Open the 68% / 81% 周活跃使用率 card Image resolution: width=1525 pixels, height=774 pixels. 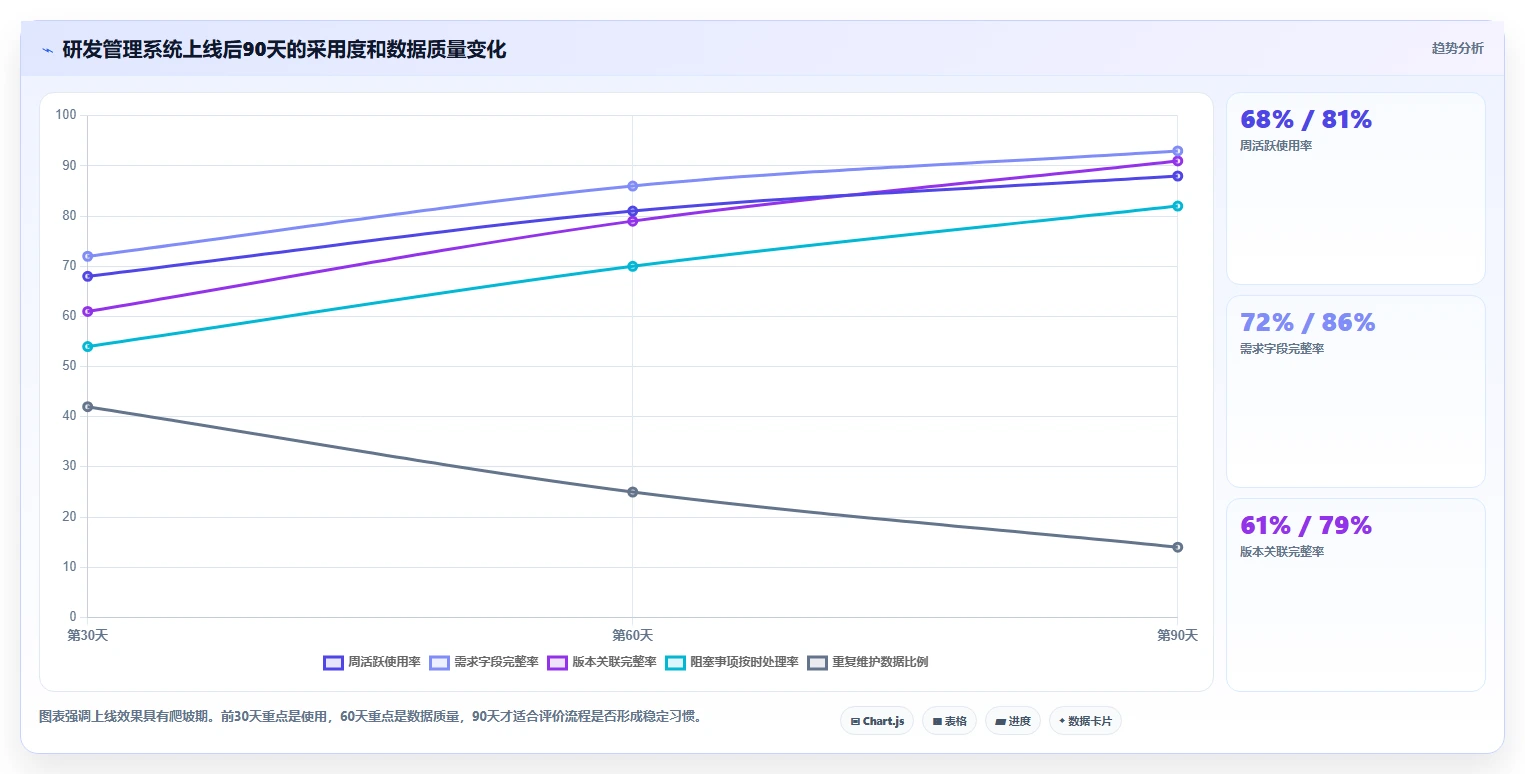point(1355,188)
